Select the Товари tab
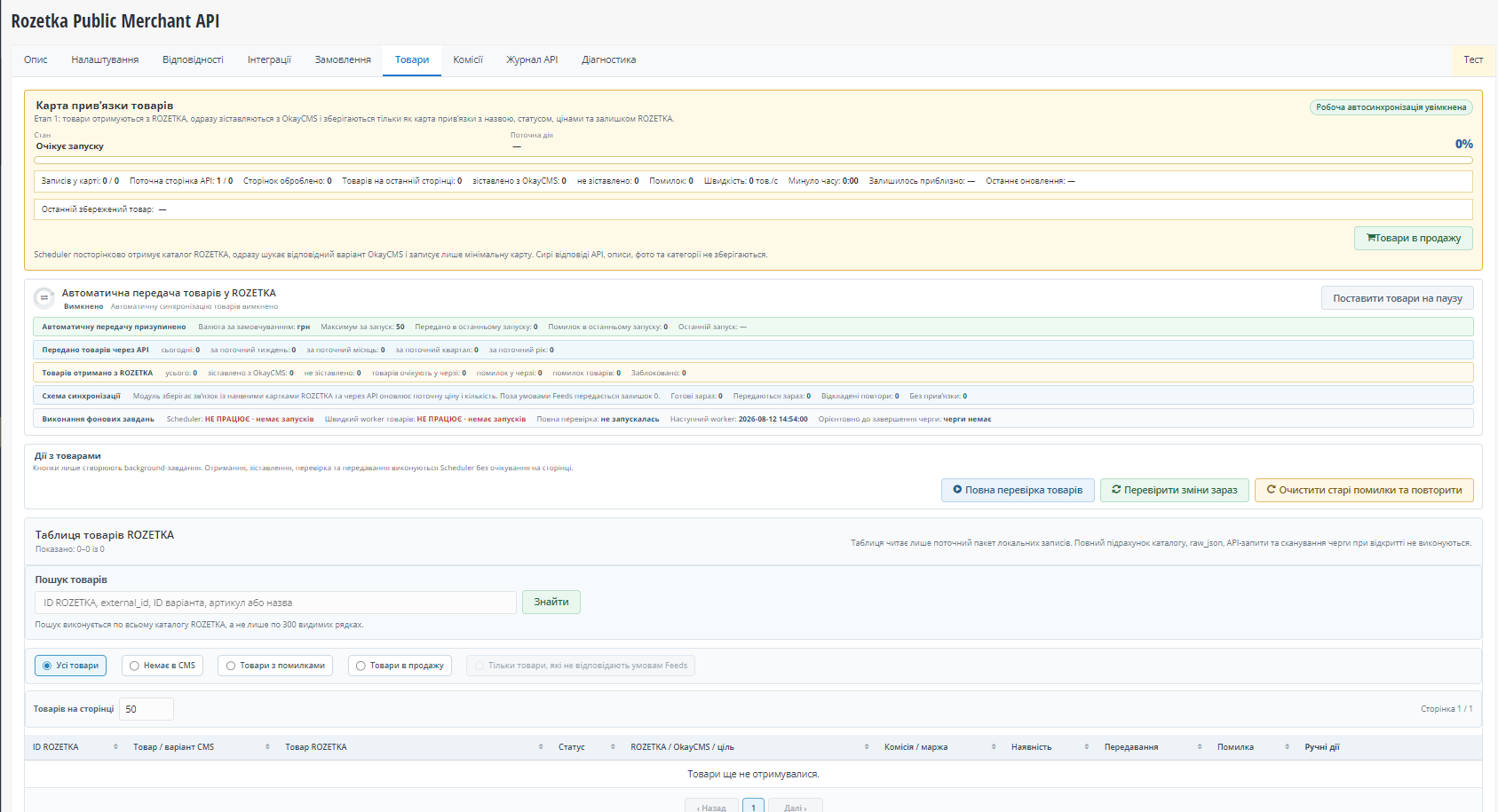The height and width of the screenshot is (812, 1498). pyautogui.click(x=412, y=60)
